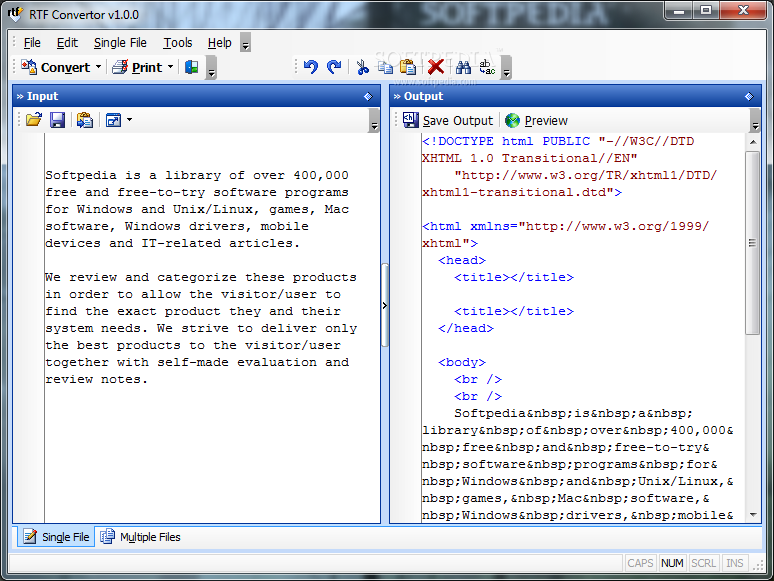Viewport: 774px width, 581px height.
Task: Open Find with binoculars icon
Action: [463, 67]
